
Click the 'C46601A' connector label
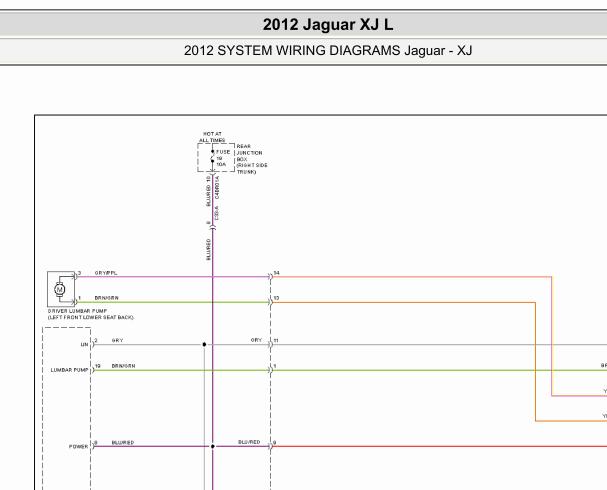pos(217,188)
